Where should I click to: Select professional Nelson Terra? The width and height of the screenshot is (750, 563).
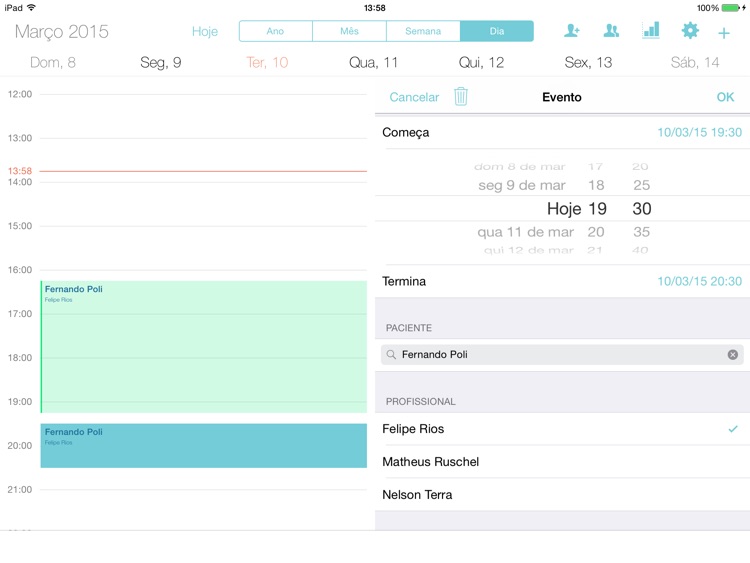tap(562, 495)
